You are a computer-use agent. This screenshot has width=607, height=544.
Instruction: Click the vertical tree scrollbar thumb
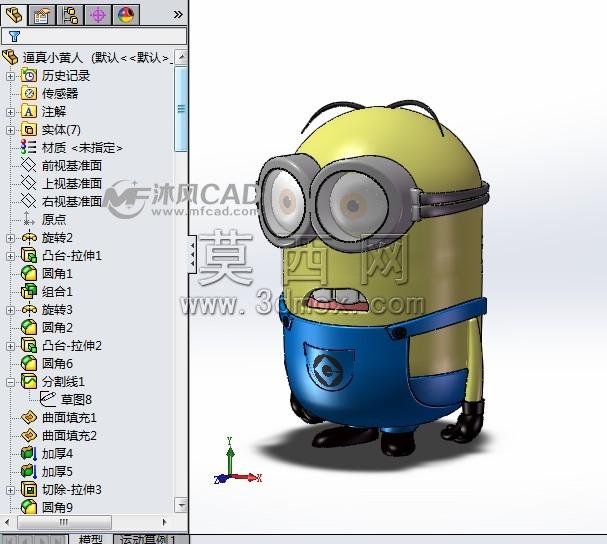(181, 109)
